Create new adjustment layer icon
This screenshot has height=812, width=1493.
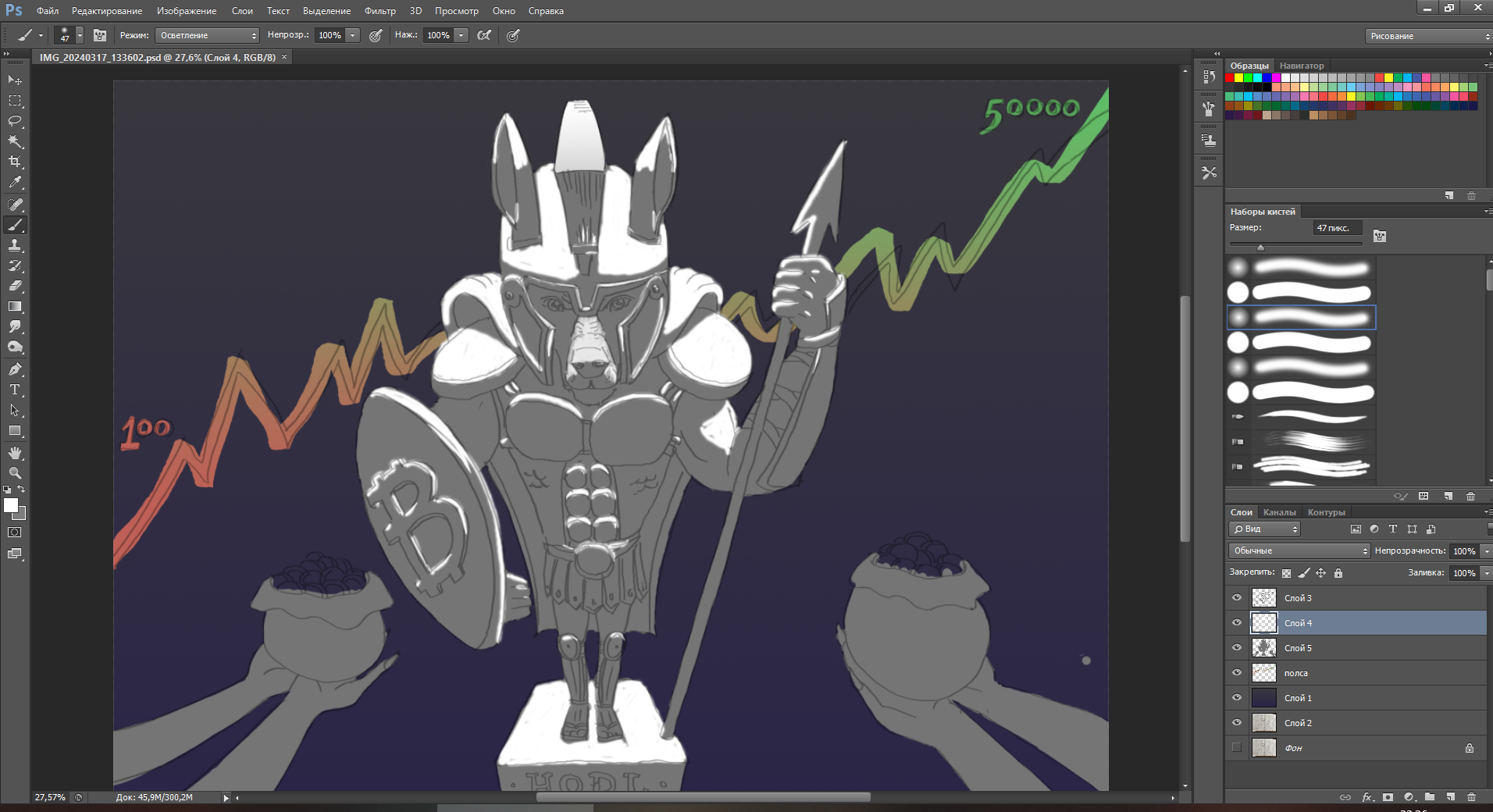point(1409,797)
